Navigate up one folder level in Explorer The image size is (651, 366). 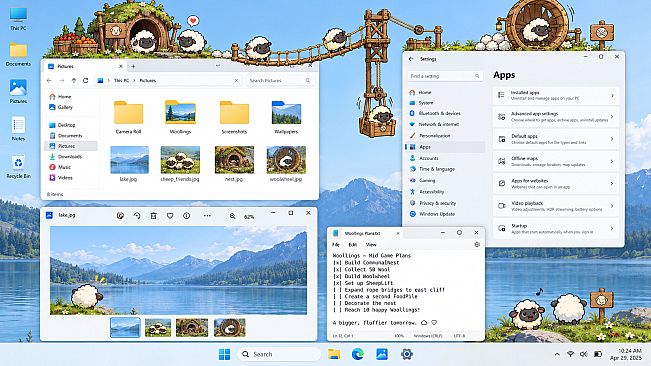[x=74, y=81]
